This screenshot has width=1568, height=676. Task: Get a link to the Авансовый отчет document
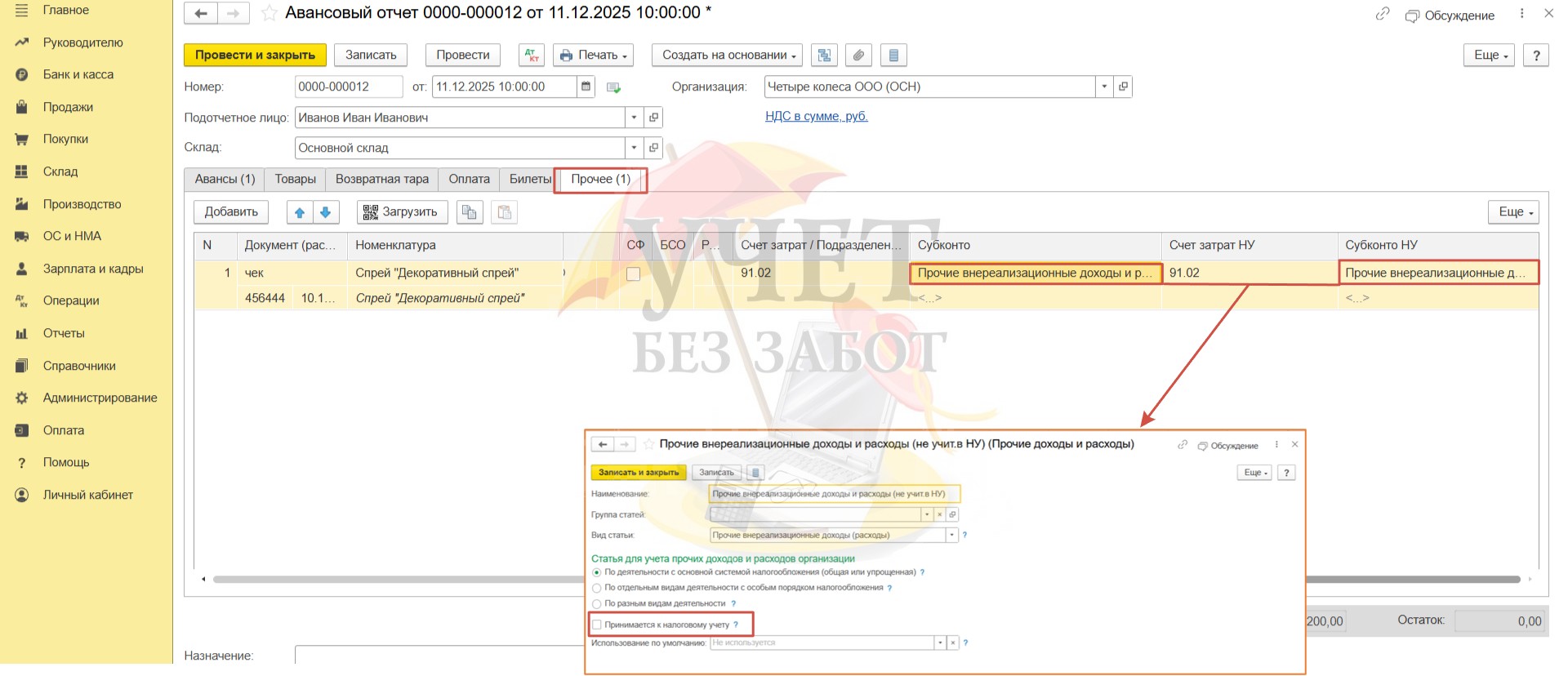[x=1383, y=14]
